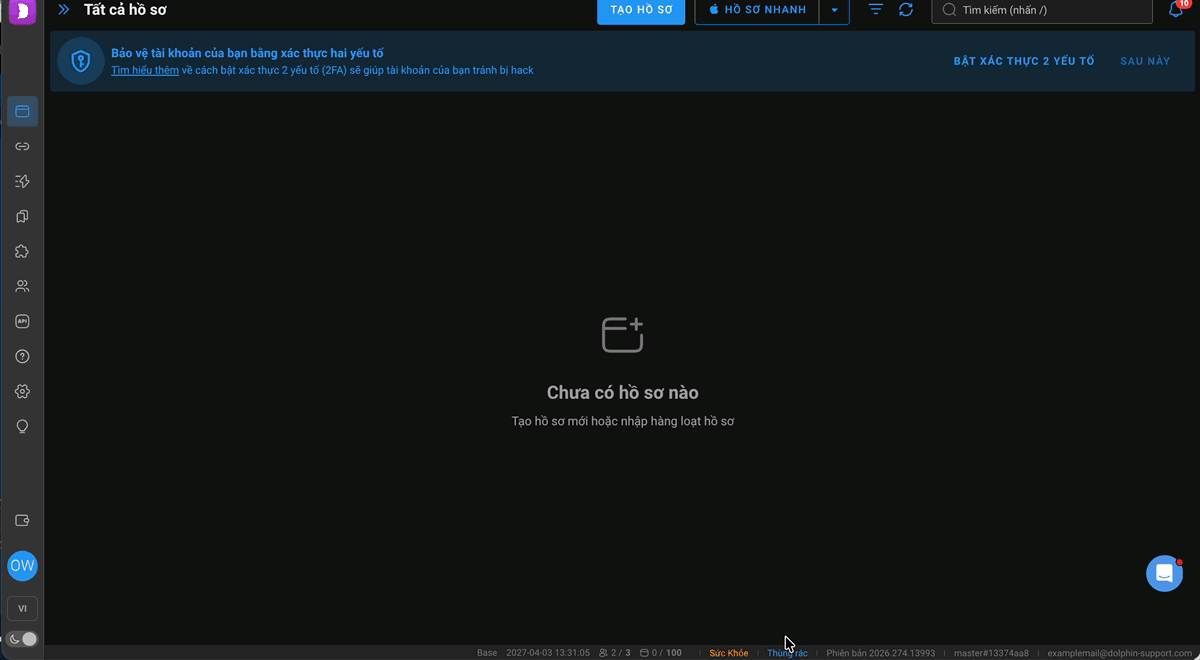
Task: Open the Thùng rác link
Action: [788, 653]
